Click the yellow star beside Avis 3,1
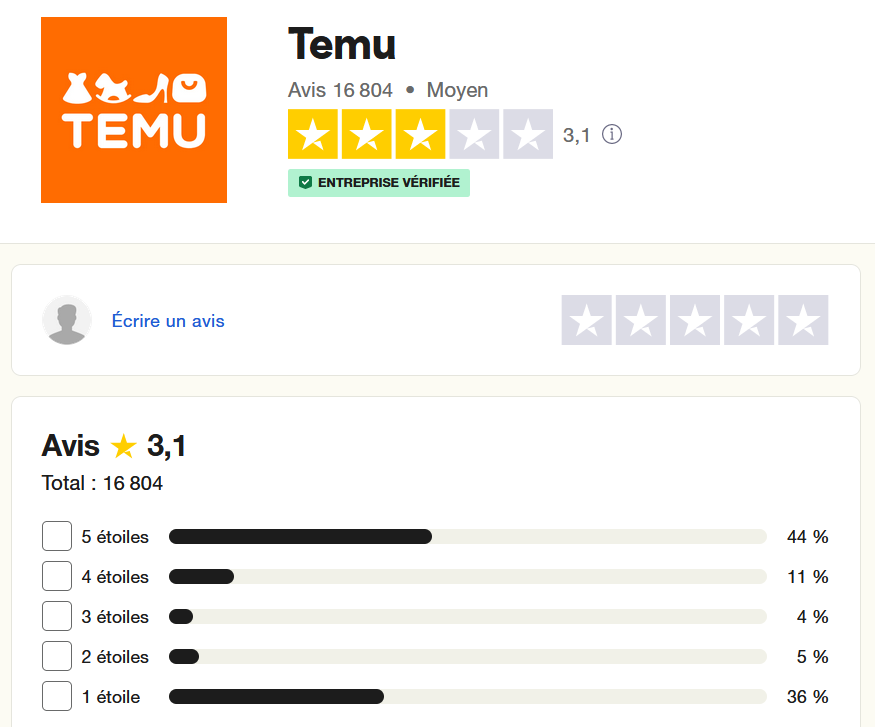The height and width of the screenshot is (727, 875). [x=124, y=446]
